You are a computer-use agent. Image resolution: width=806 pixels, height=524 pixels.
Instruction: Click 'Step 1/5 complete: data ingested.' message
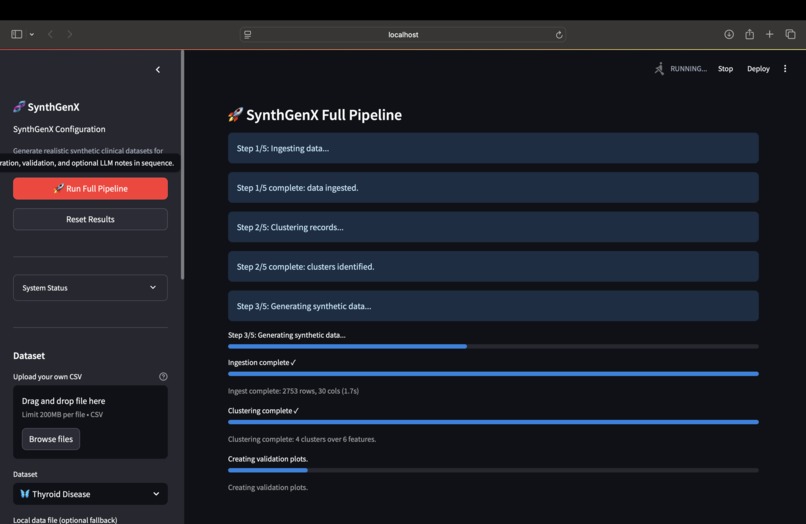(493, 188)
